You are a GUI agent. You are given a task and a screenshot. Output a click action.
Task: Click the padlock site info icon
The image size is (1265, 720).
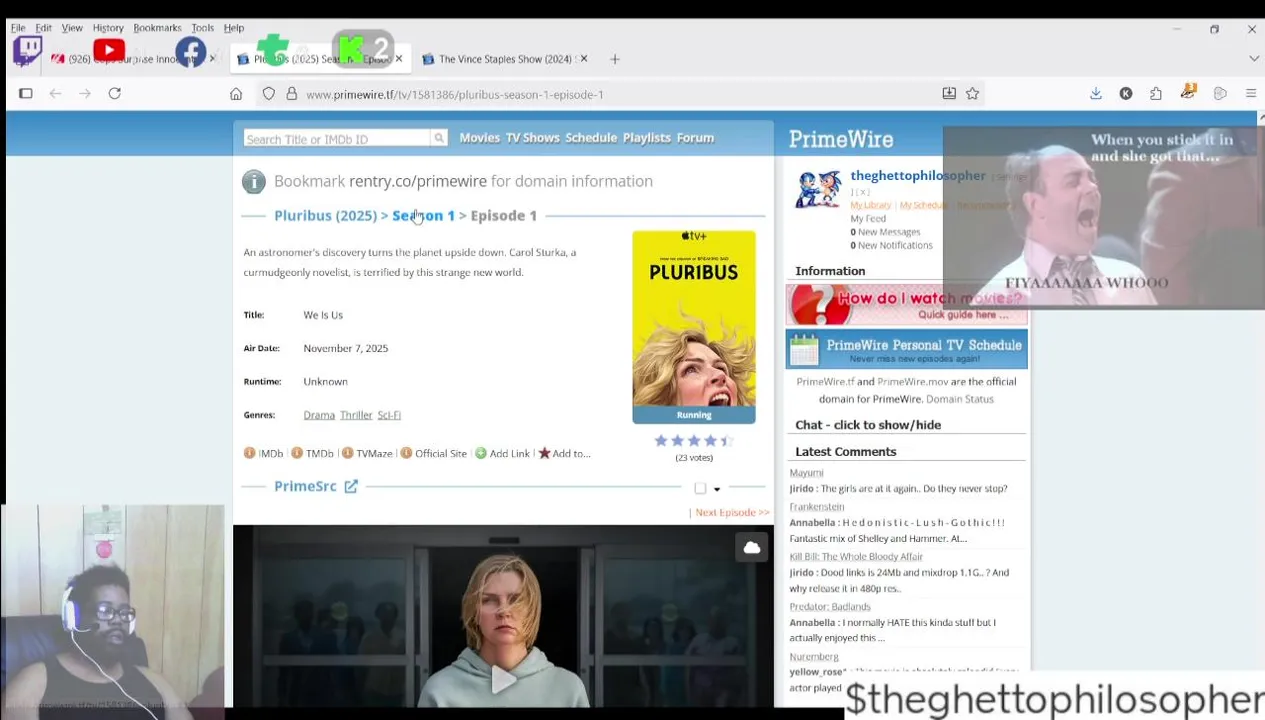(x=291, y=94)
